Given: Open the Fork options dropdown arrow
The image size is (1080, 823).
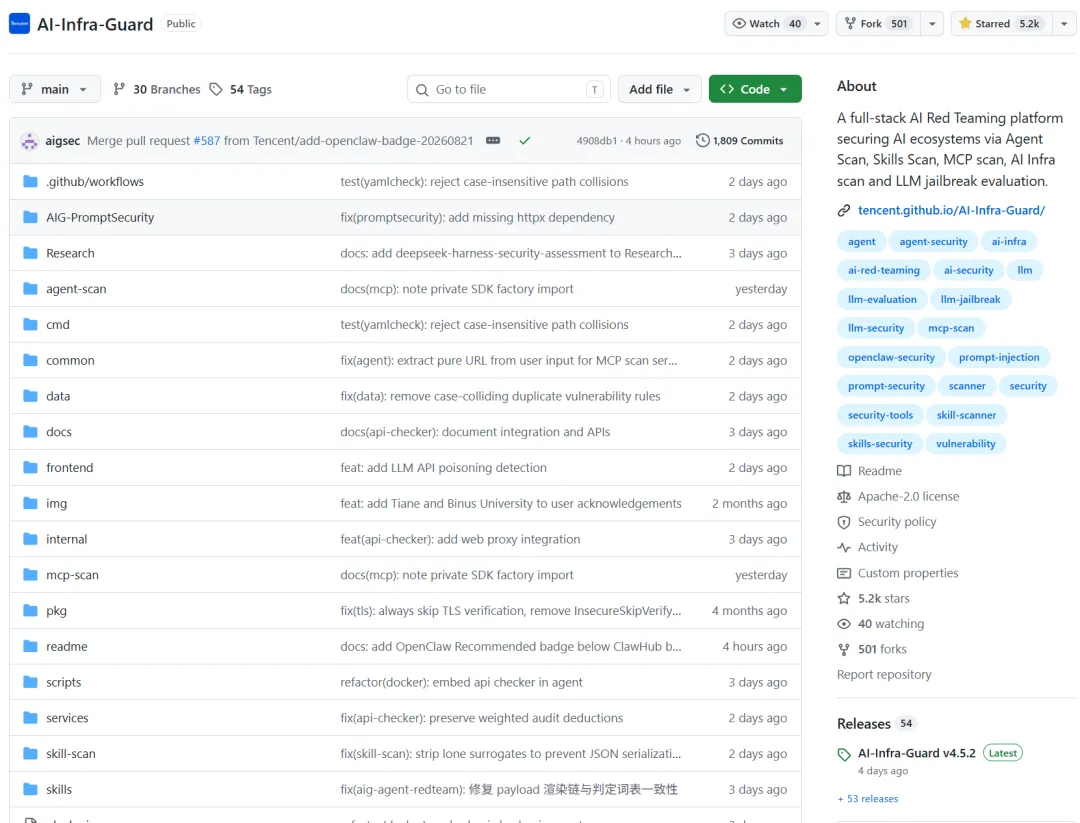Looking at the screenshot, I should (x=932, y=23).
